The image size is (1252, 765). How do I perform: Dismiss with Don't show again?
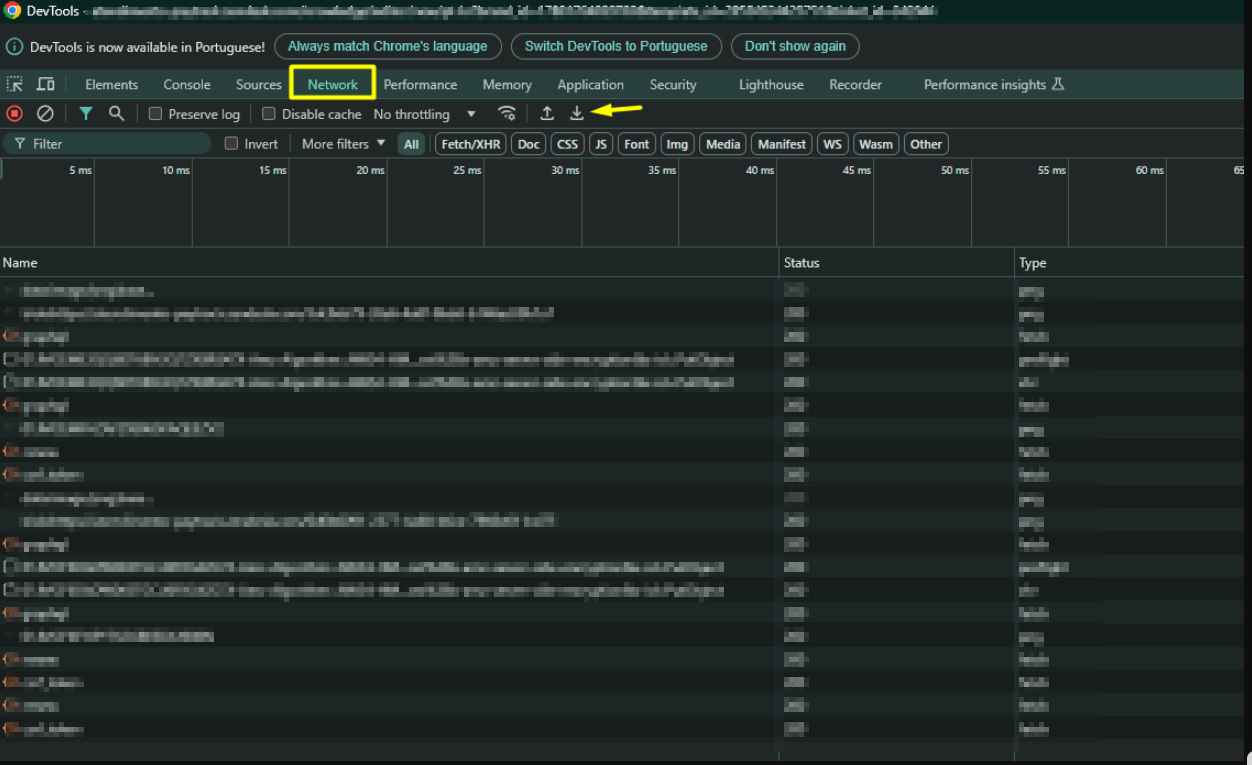pyautogui.click(x=795, y=46)
